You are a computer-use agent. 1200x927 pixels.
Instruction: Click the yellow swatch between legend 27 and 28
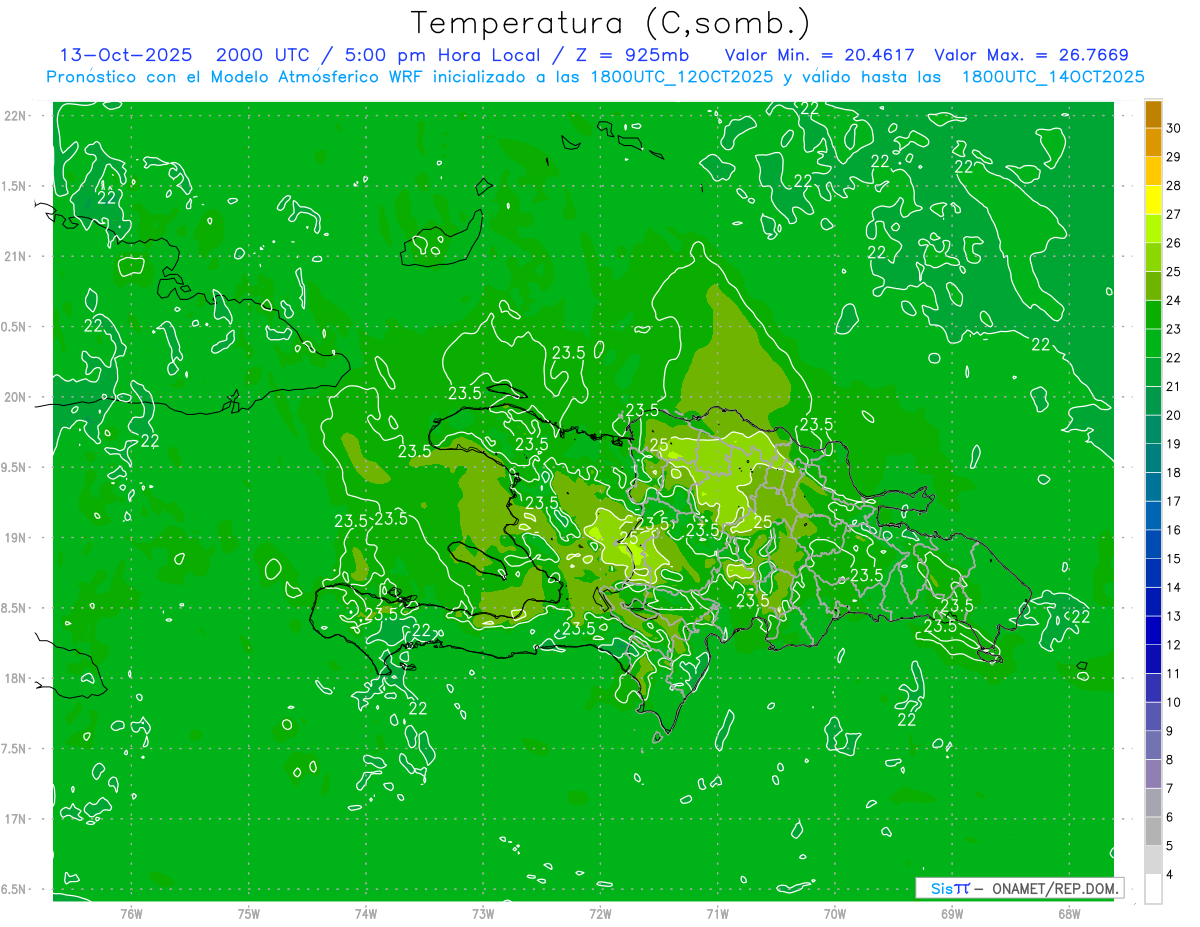coord(1153,200)
